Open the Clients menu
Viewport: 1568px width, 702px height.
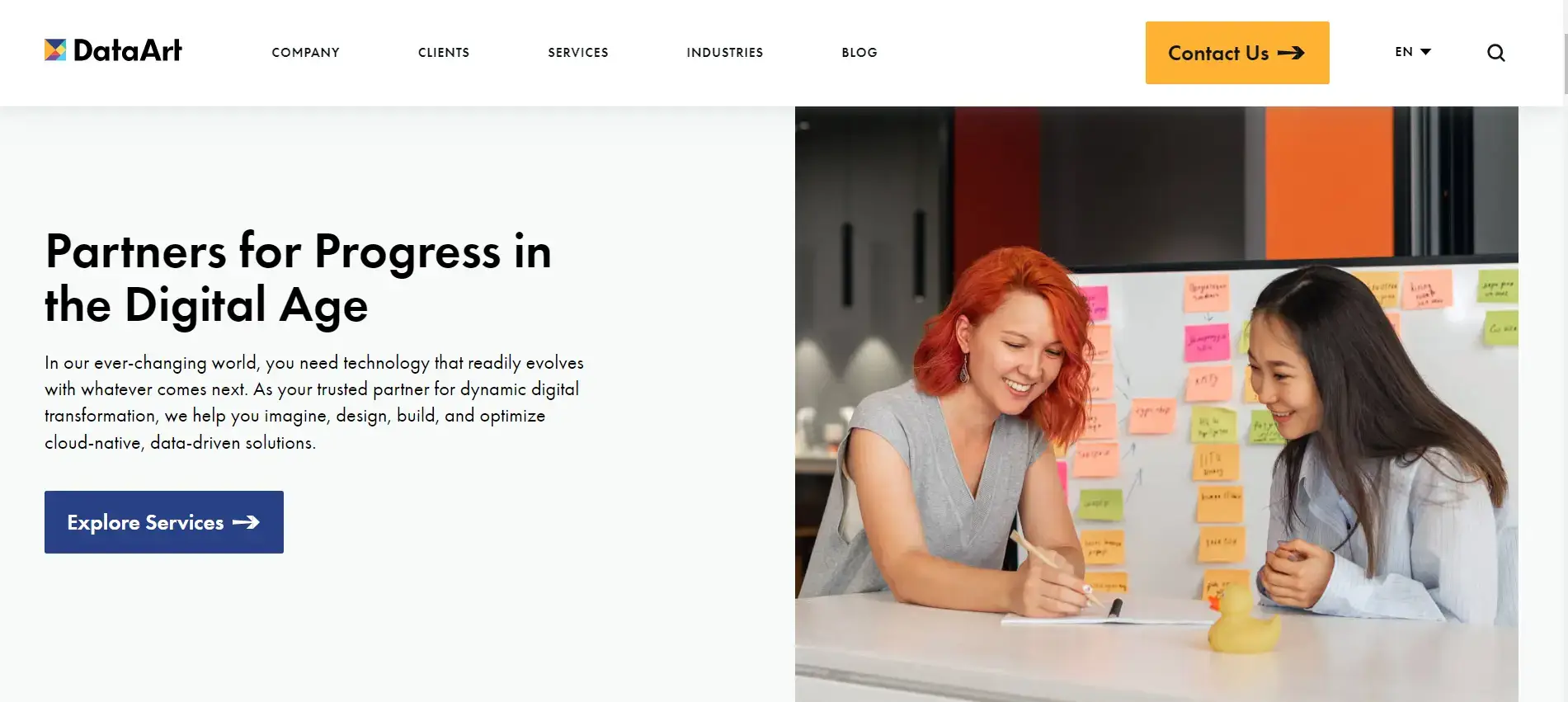444,53
